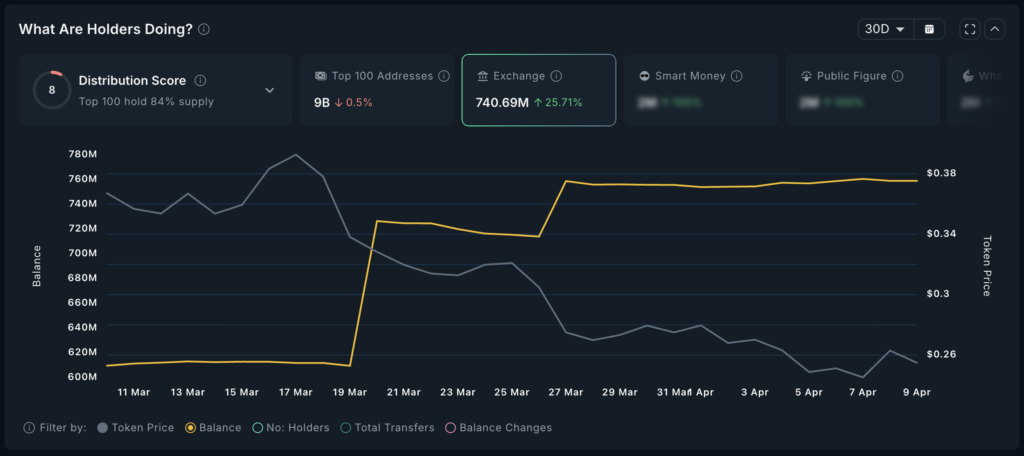The image size is (1024, 456).
Task: Click the Public Figure icon
Action: [806, 76]
